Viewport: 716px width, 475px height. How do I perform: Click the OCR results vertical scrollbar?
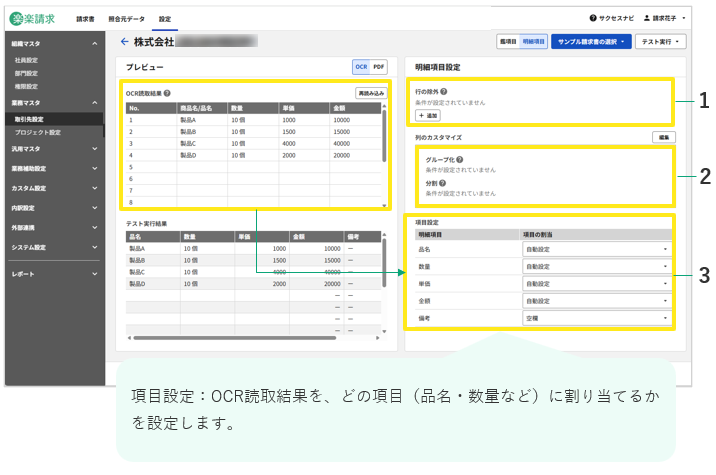pos(384,135)
